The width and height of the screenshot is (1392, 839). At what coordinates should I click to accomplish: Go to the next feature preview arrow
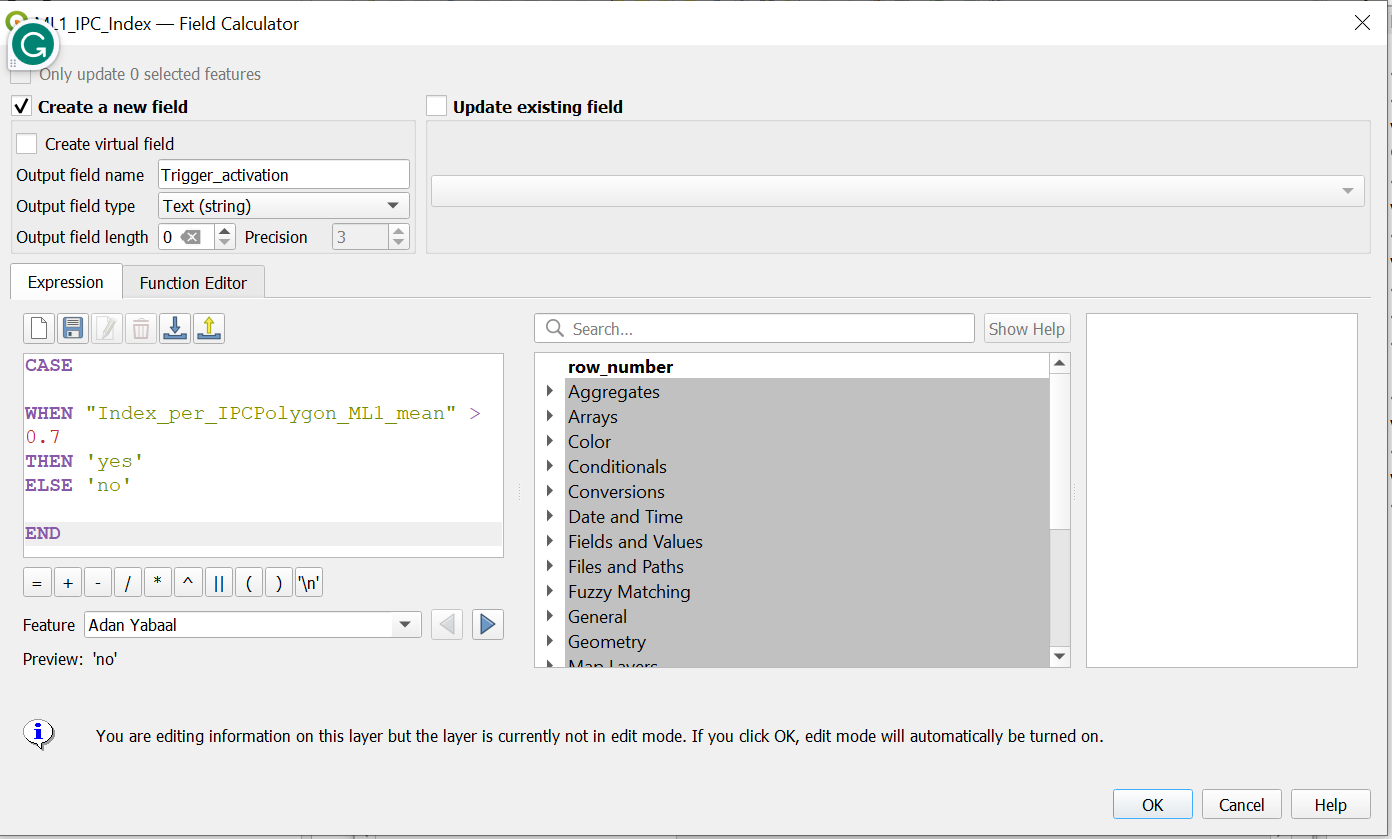pyautogui.click(x=487, y=625)
